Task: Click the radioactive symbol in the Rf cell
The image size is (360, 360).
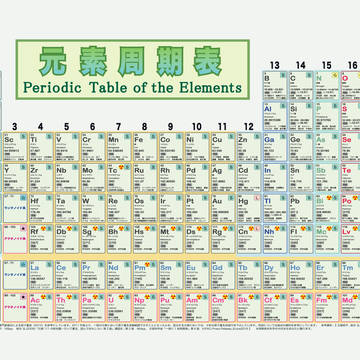Action: click(x=43, y=229)
